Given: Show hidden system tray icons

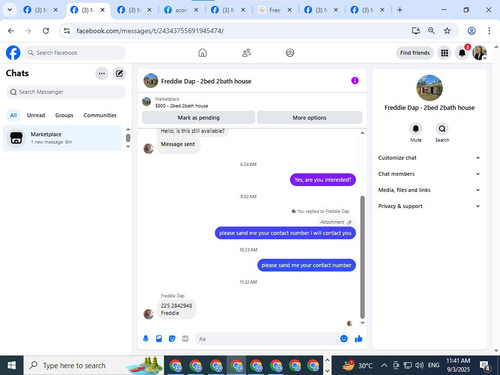Looking at the screenshot, I should click(384, 365).
